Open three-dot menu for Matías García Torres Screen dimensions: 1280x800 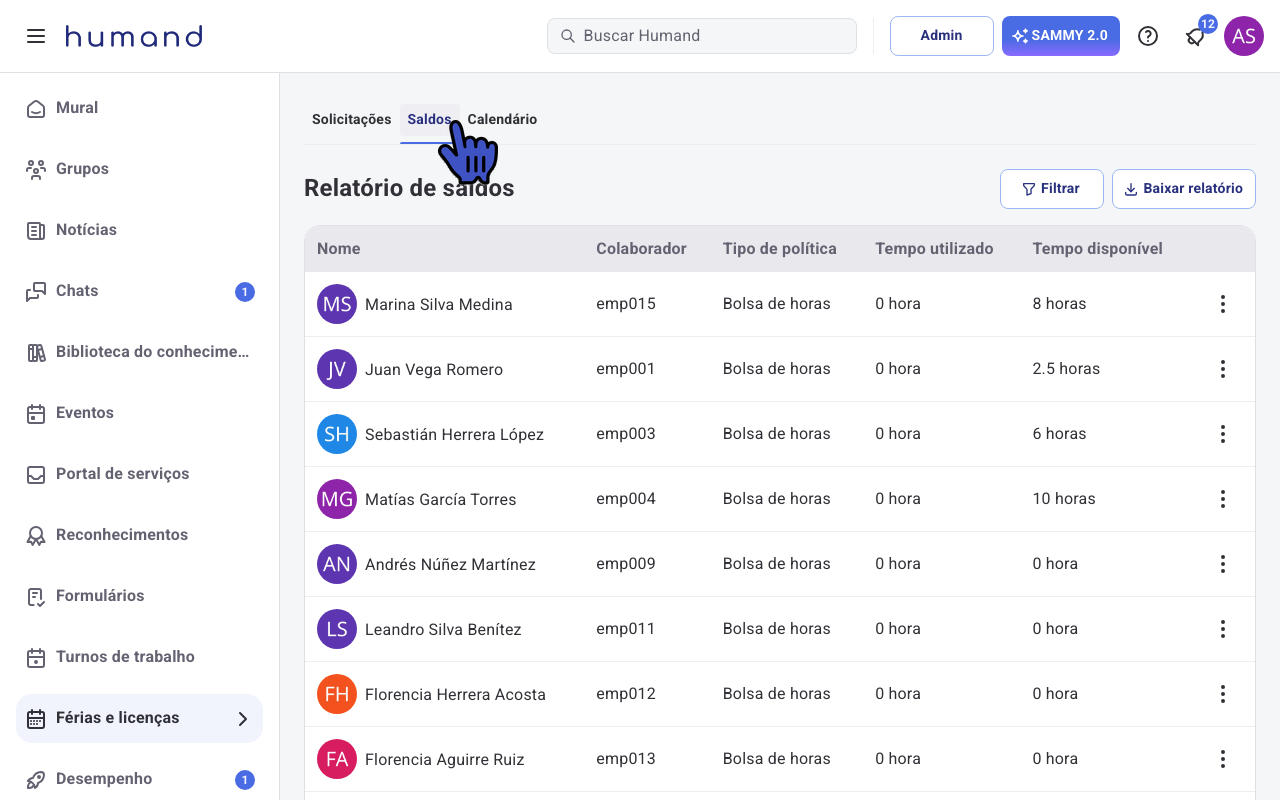(x=1222, y=499)
